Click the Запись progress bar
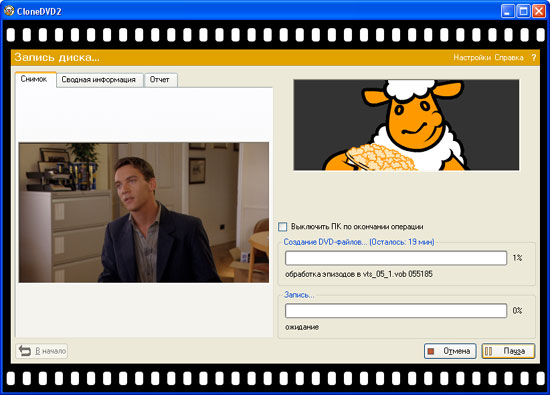550x395 pixels. [x=396, y=311]
